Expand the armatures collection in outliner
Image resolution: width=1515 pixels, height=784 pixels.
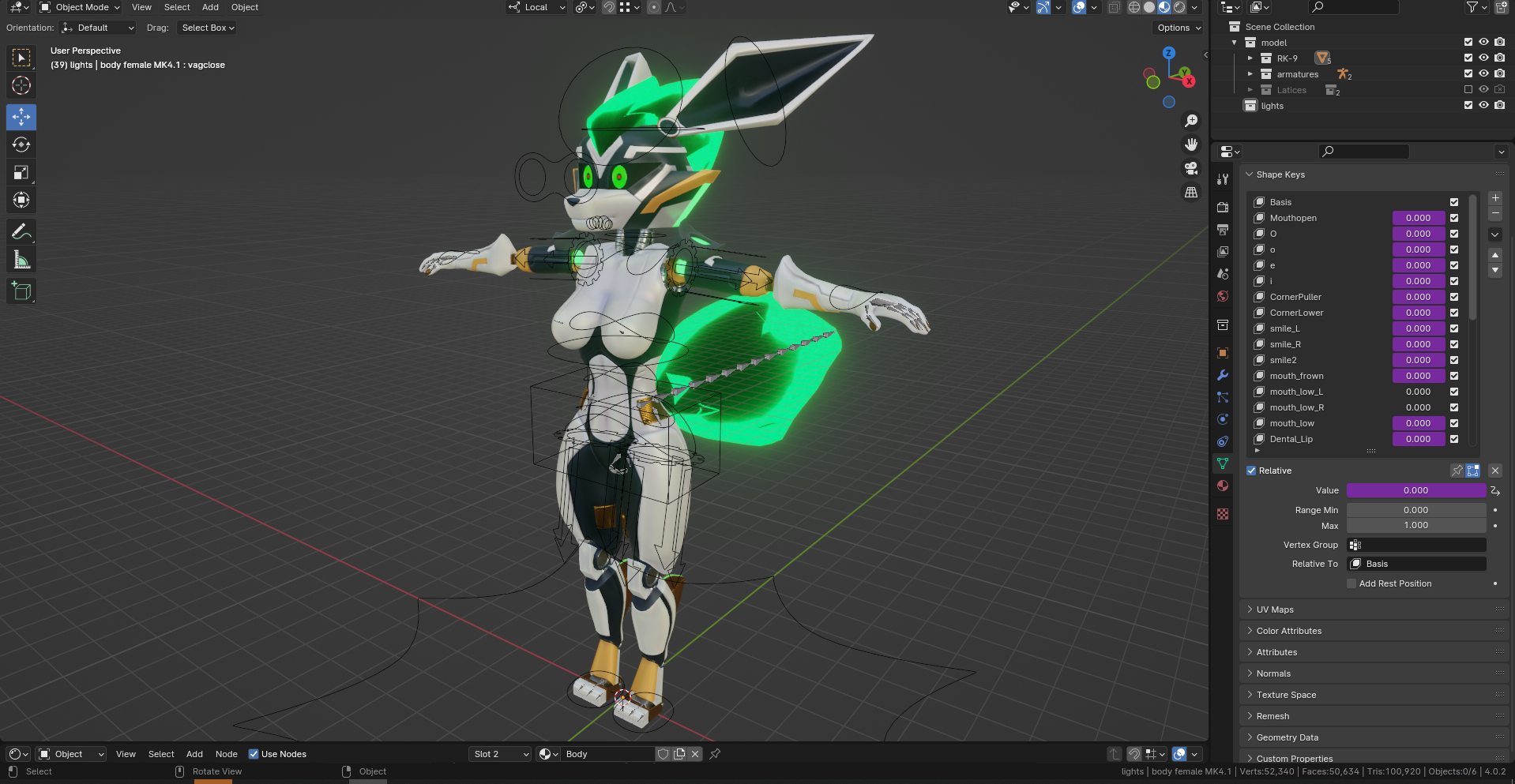[1250, 74]
